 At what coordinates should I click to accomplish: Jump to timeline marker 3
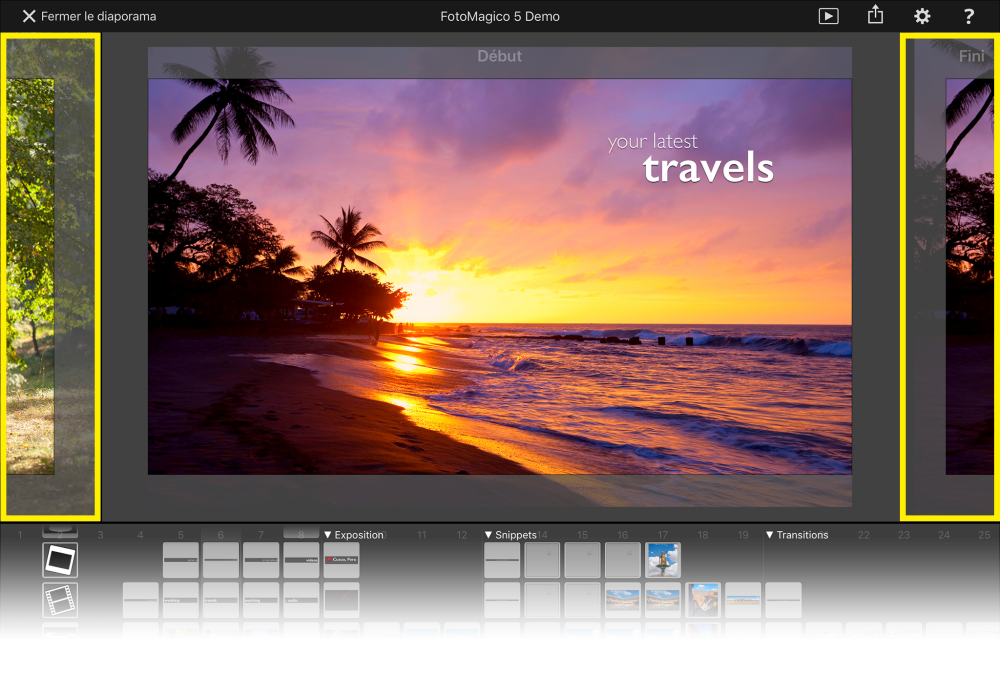point(100,535)
